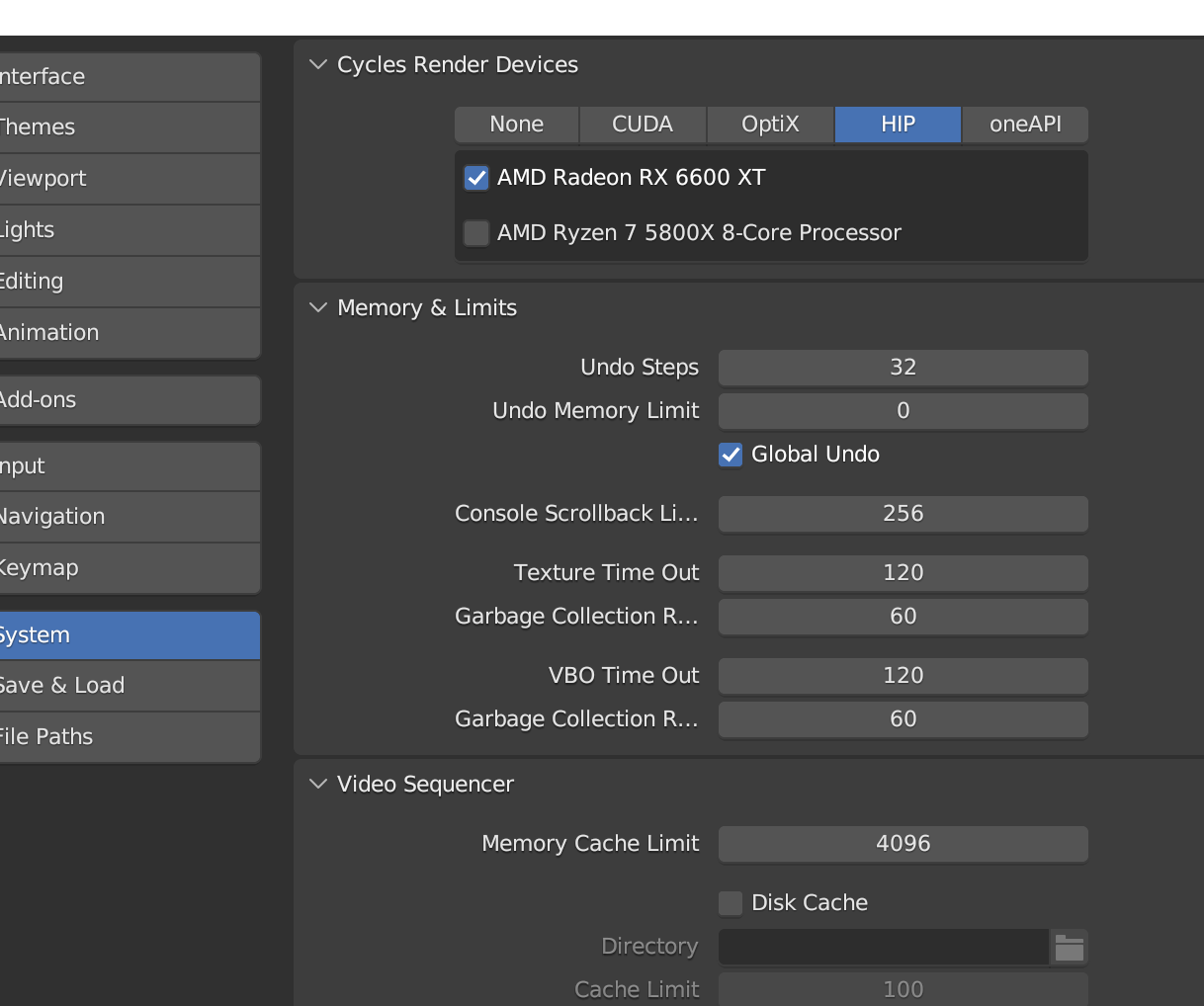
Task: Enable the Disk Cache checkbox
Action: click(731, 903)
